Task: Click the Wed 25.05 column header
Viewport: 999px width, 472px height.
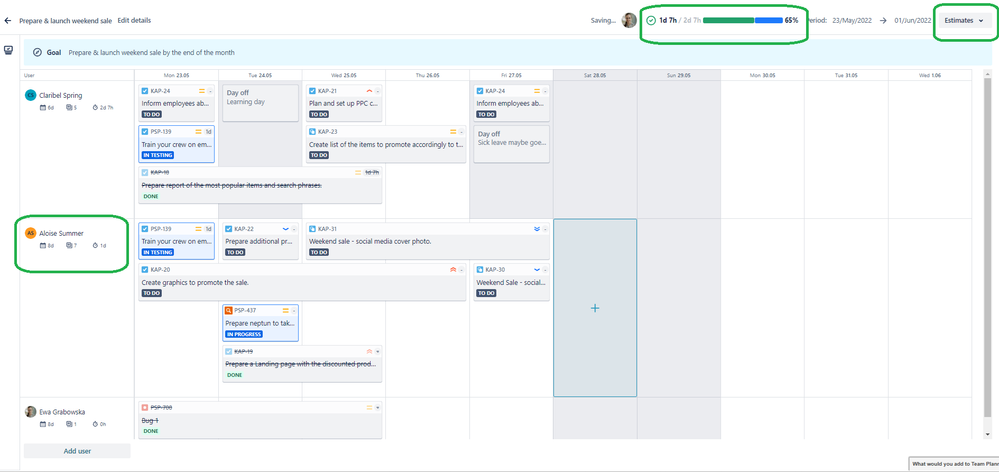Action: (x=344, y=75)
